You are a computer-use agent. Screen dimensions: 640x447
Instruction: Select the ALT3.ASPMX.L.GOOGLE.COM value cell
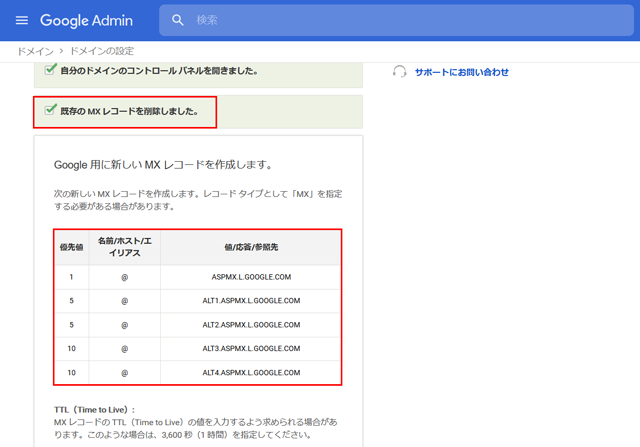[x=251, y=349]
